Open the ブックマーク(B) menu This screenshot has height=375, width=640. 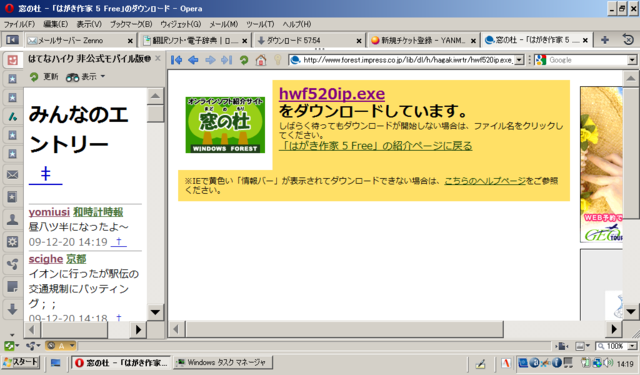tap(131, 24)
